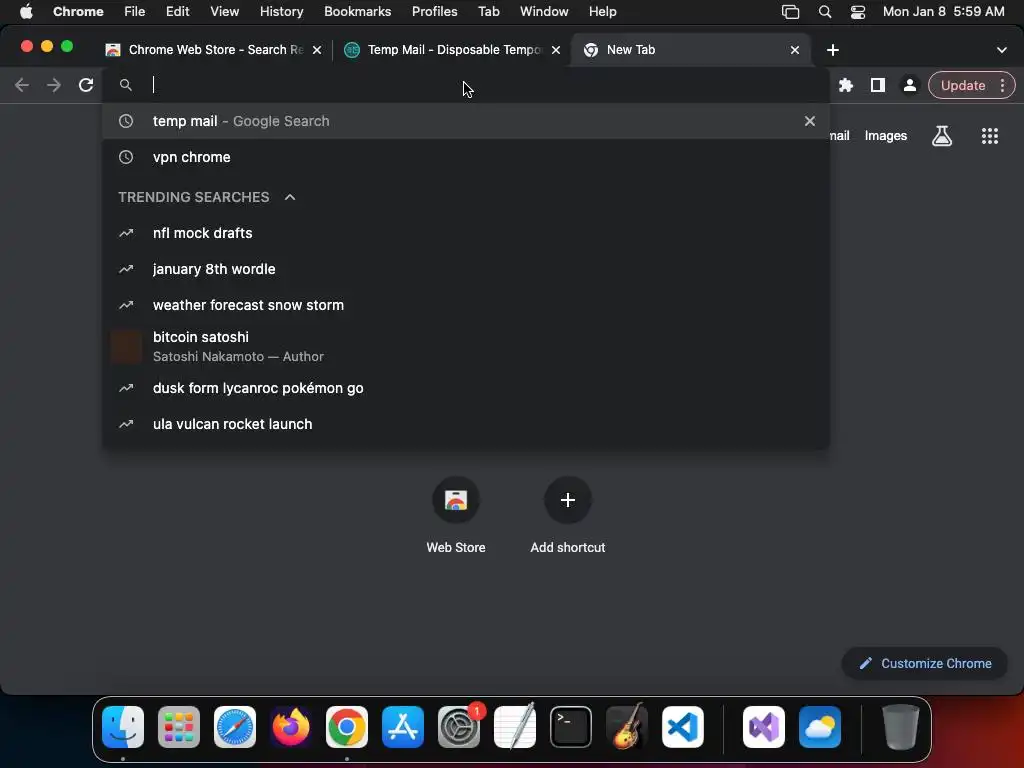Choose 'ula vulcan rocket launch' suggestion
This screenshot has width=1024, height=768.
pyautogui.click(x=466, y=424)
